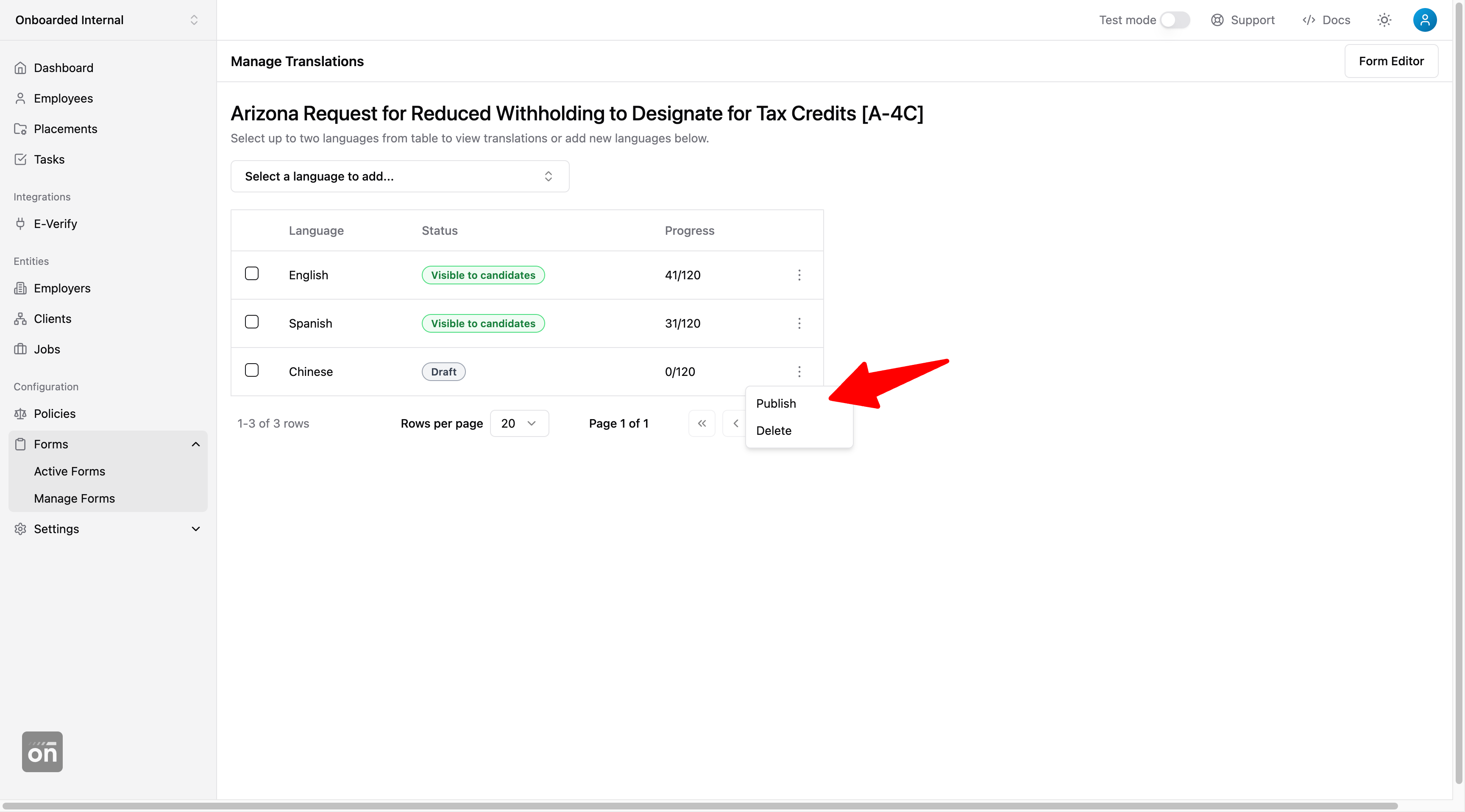Check the English row checkbox
1465x812 pixels.
point(252,273)
